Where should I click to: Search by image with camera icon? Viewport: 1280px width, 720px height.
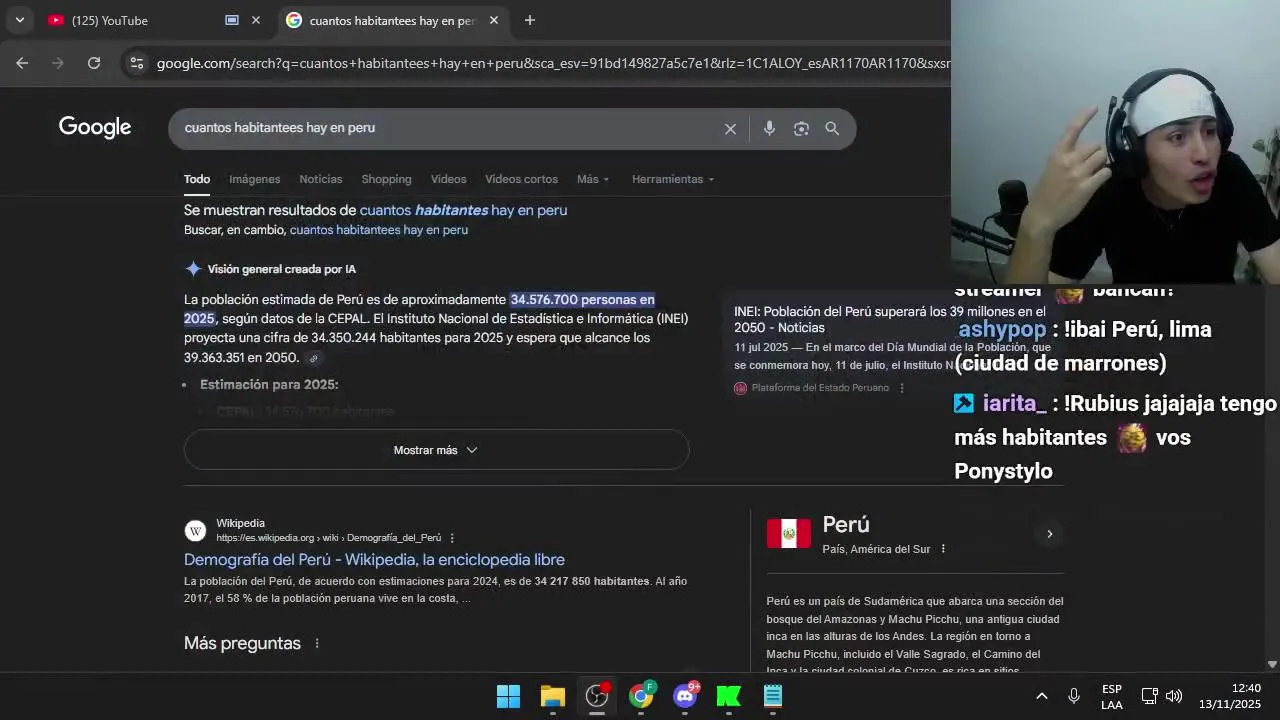tap(801, 128)
